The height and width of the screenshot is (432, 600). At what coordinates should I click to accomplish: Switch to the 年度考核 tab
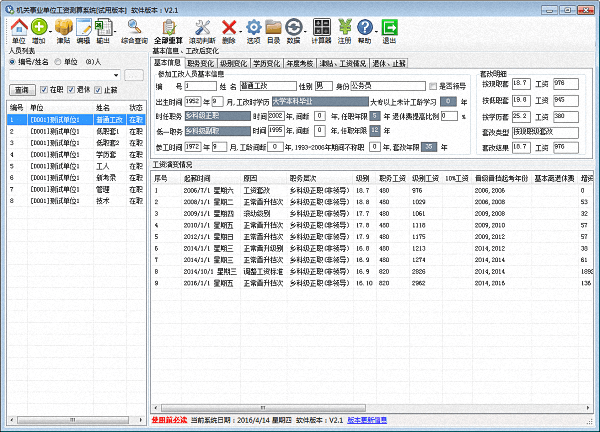(299, 62)
